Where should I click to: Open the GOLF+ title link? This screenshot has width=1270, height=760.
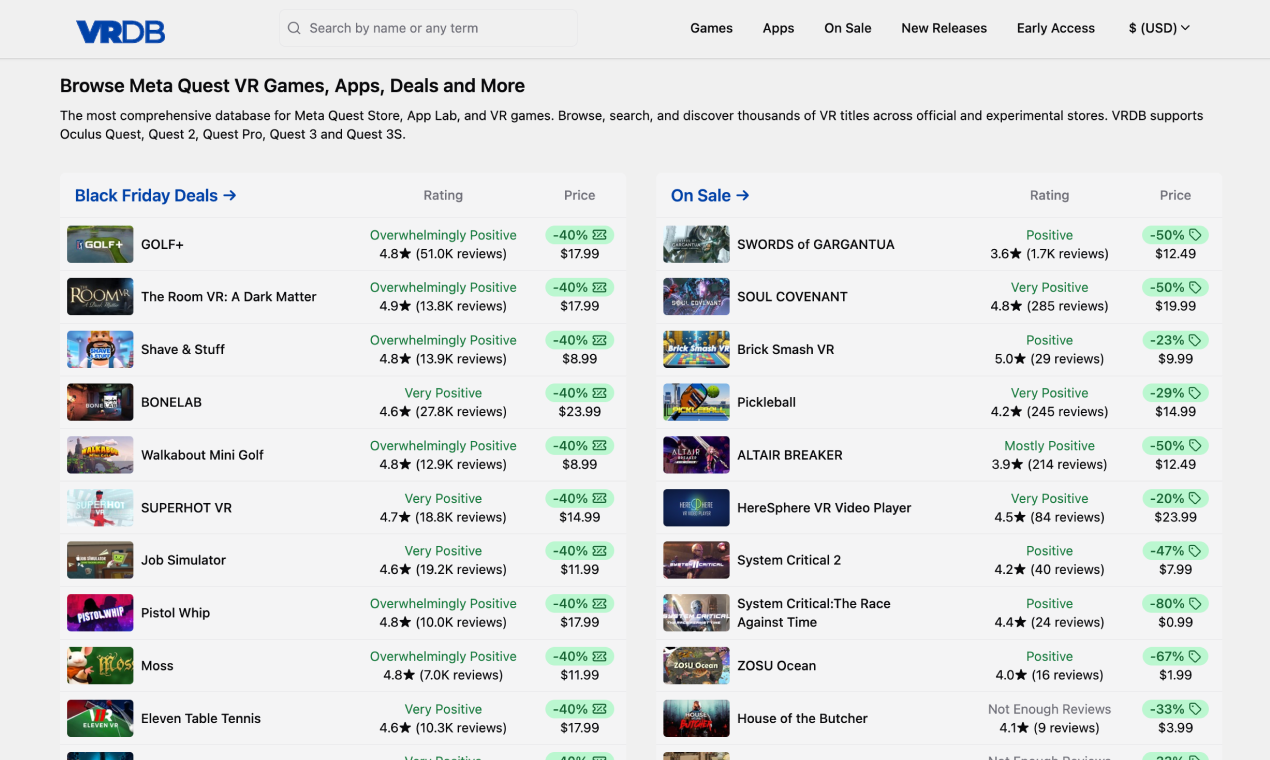pos(162,244)
